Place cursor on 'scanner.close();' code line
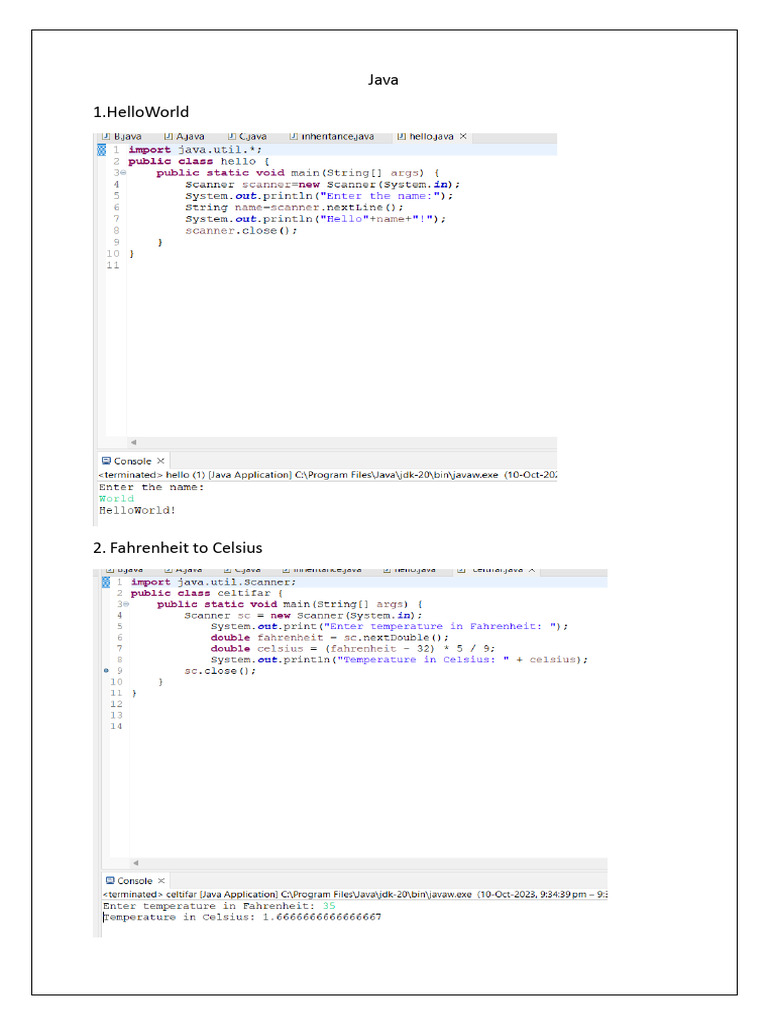Image resolution: width=768 pixels, height=1024 pixels. coord(241,231)
